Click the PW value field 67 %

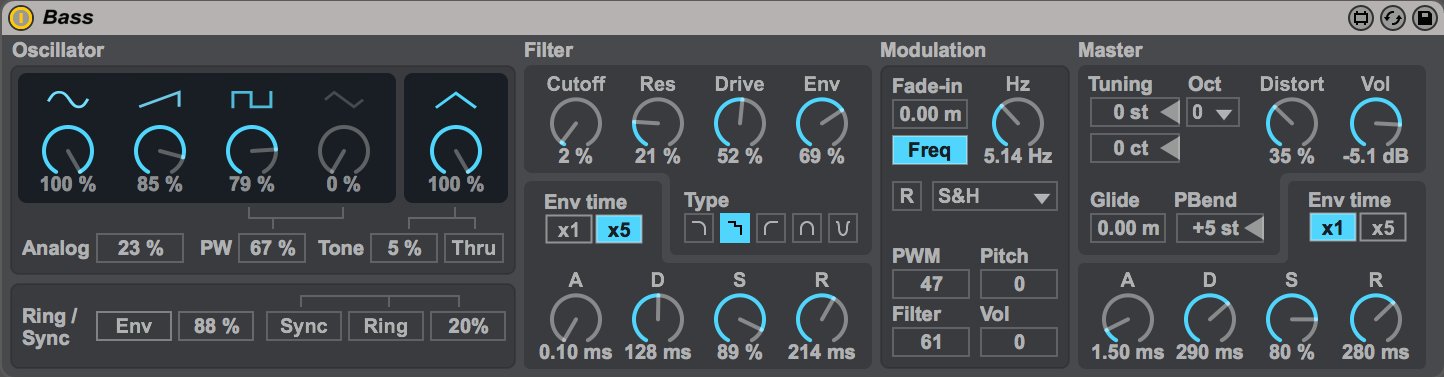coord(272,249)
